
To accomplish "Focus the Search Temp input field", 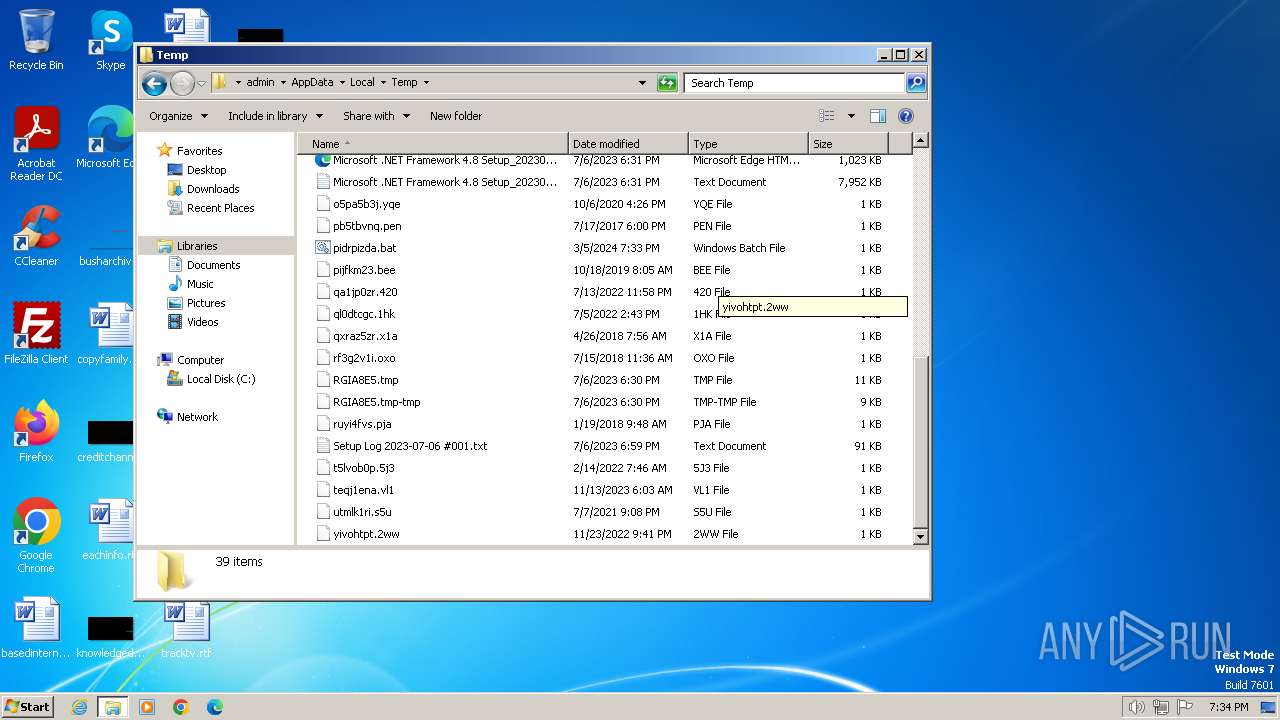I will point(795,83).
